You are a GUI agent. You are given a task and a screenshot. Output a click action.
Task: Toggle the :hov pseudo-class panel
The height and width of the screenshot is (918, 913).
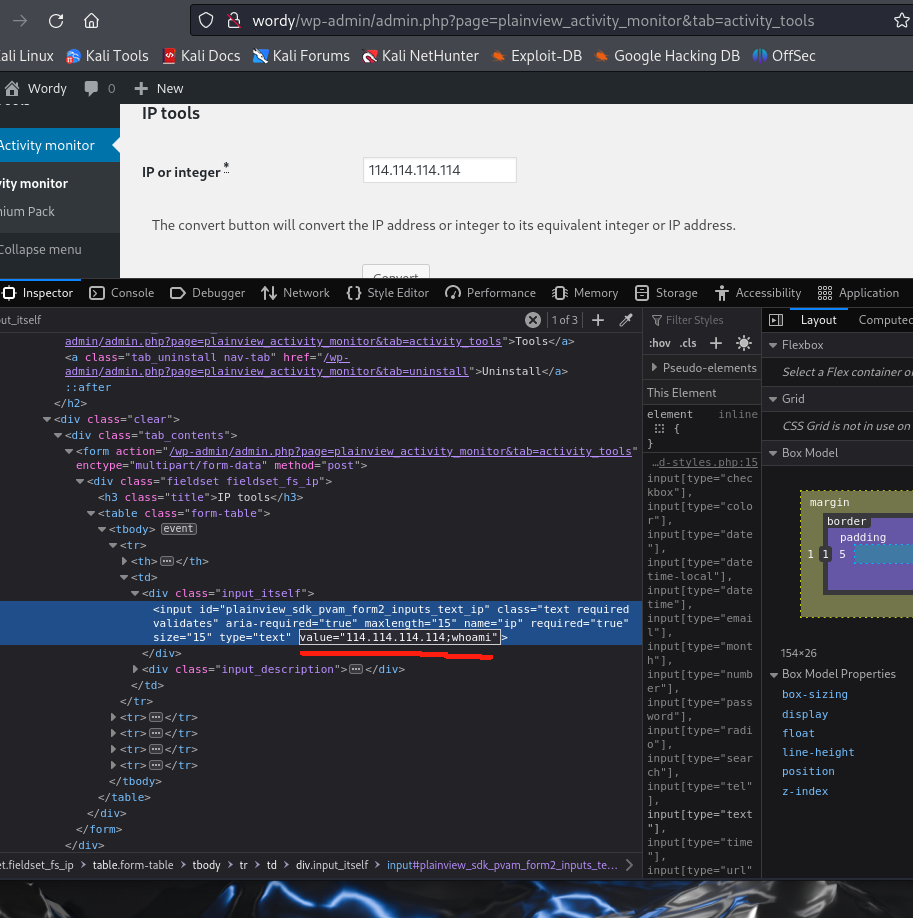(x=659, y=343)
